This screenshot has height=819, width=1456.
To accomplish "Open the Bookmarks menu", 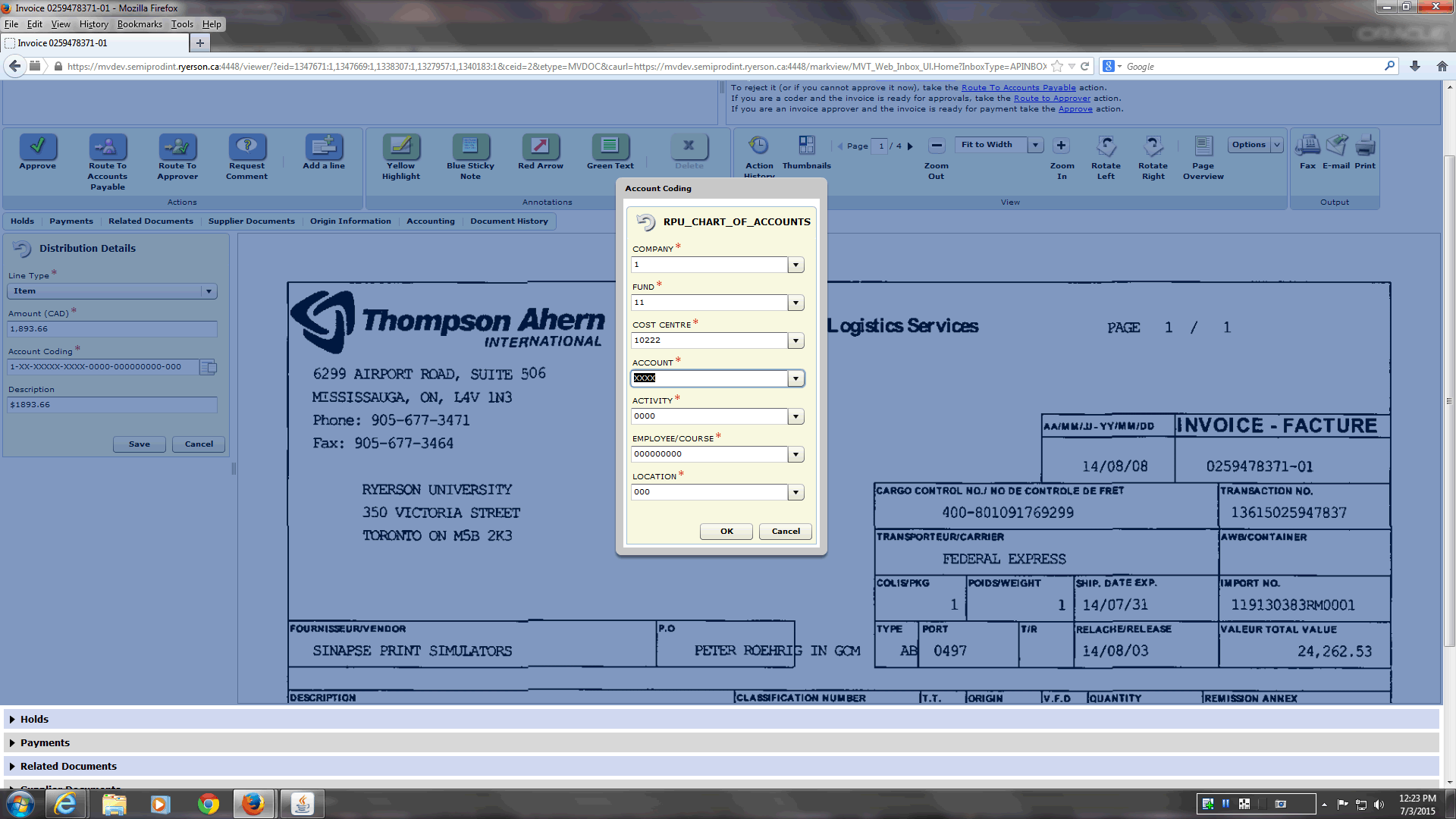I will 140,24.
